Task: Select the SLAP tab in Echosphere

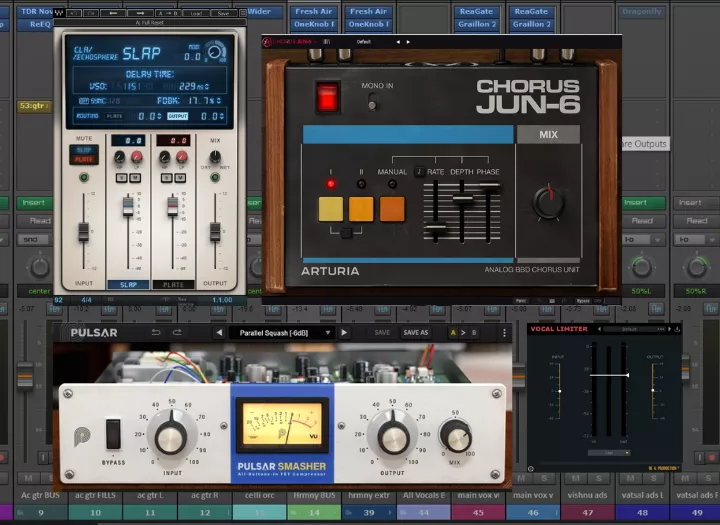Action: tap(128, 285)
